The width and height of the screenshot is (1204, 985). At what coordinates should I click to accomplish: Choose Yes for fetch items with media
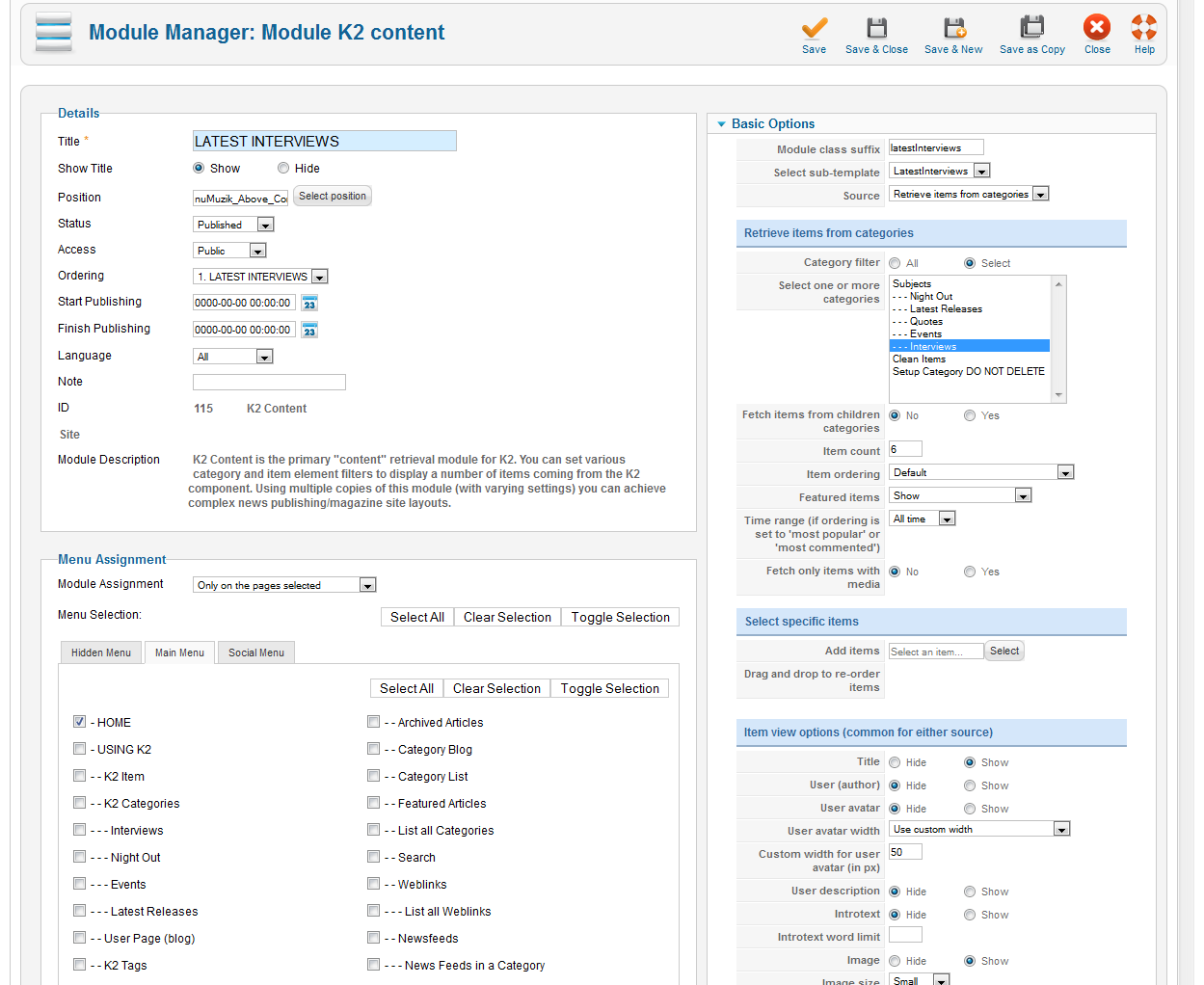(970, 572)
